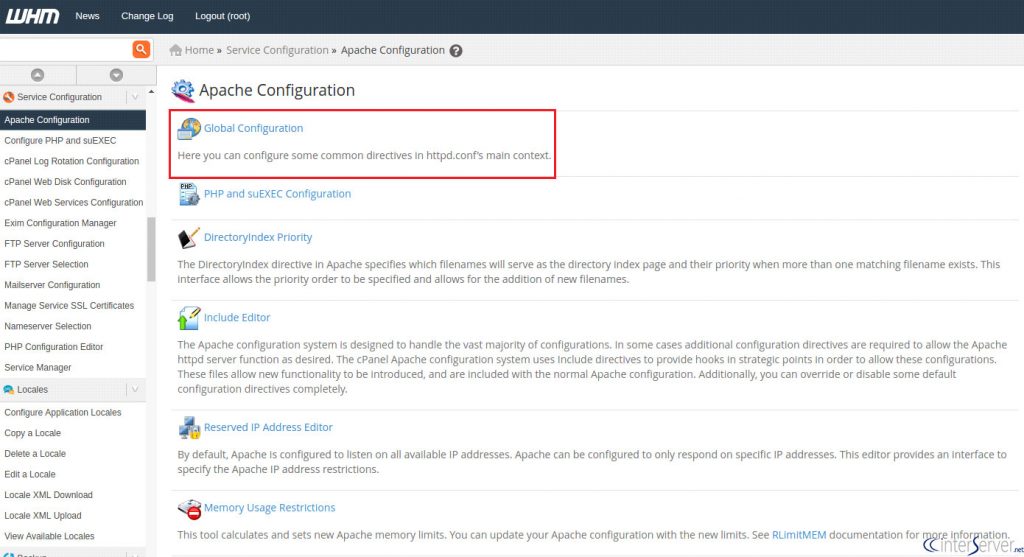Viewport: 1024px width, 557px height.
Task: Open the News menu item
Action: click(x=88, y=16)
